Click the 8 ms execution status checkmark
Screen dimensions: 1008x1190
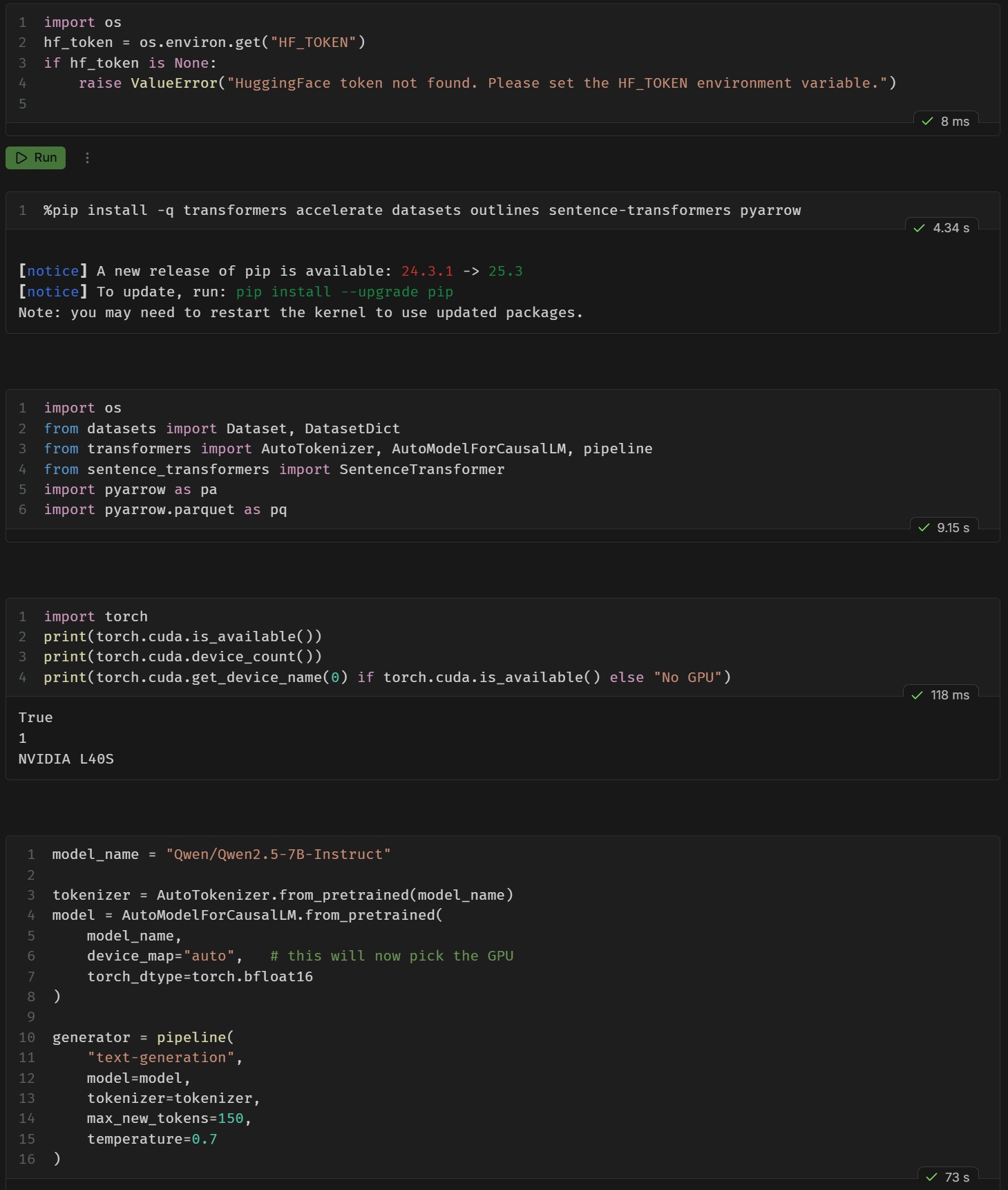pos(927,121)
